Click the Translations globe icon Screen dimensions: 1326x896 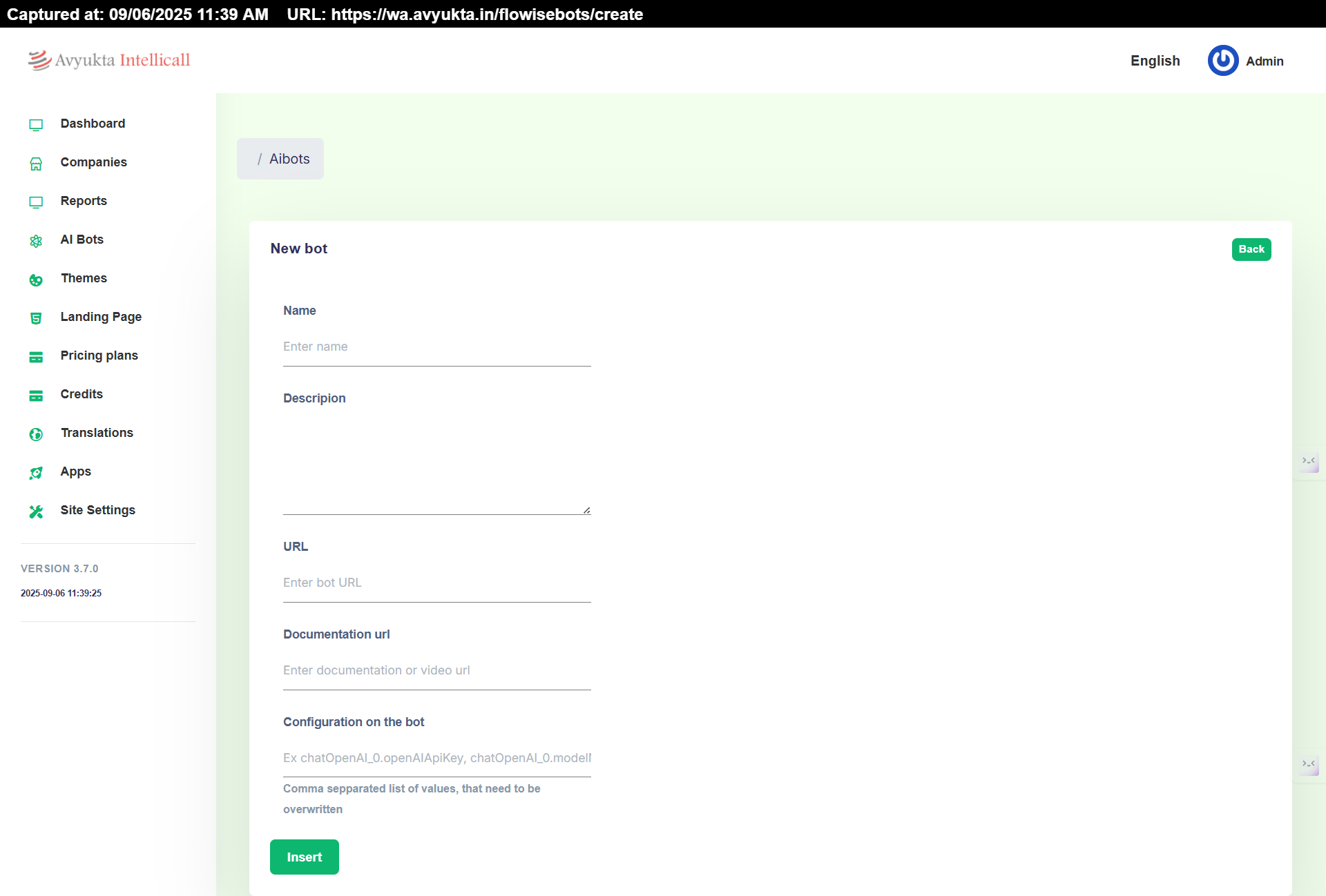[36, 434]
